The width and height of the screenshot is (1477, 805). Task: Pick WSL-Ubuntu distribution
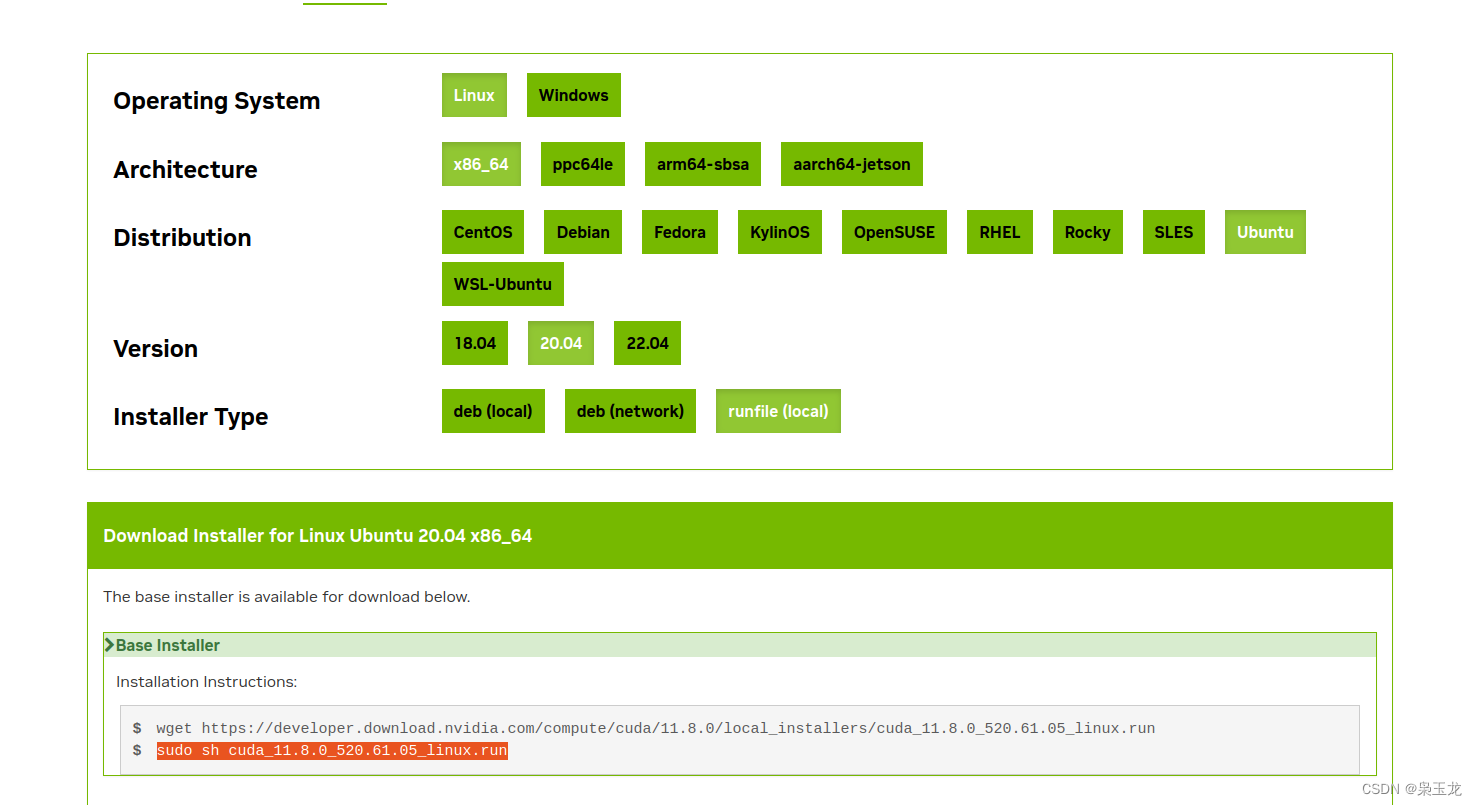503,284
